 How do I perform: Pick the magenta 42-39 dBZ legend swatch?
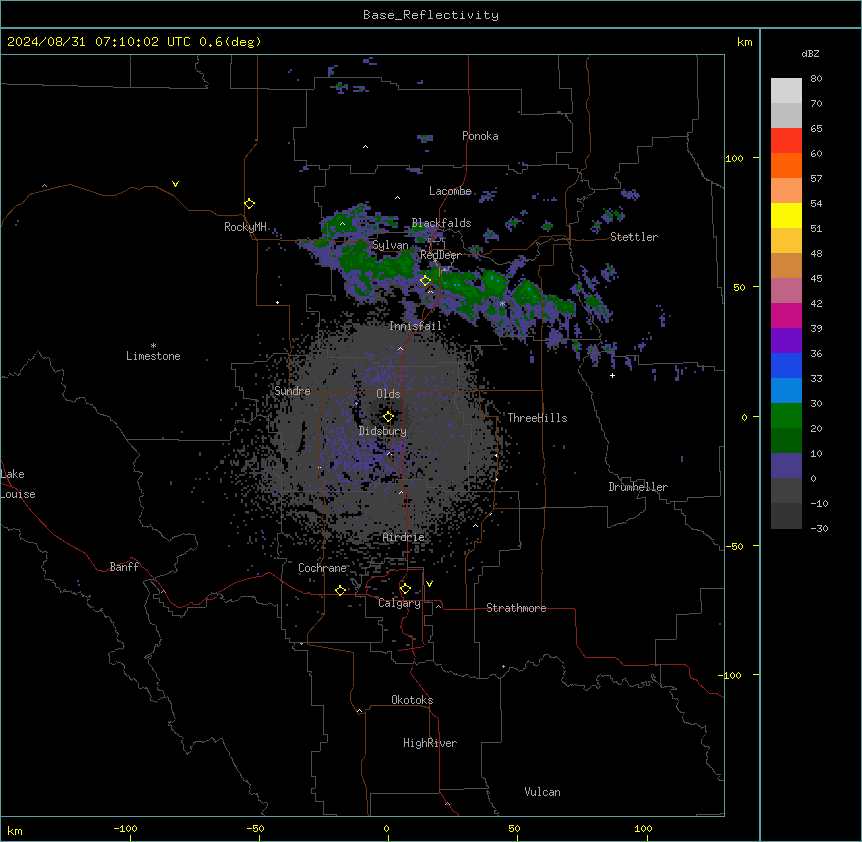point(786,315)
